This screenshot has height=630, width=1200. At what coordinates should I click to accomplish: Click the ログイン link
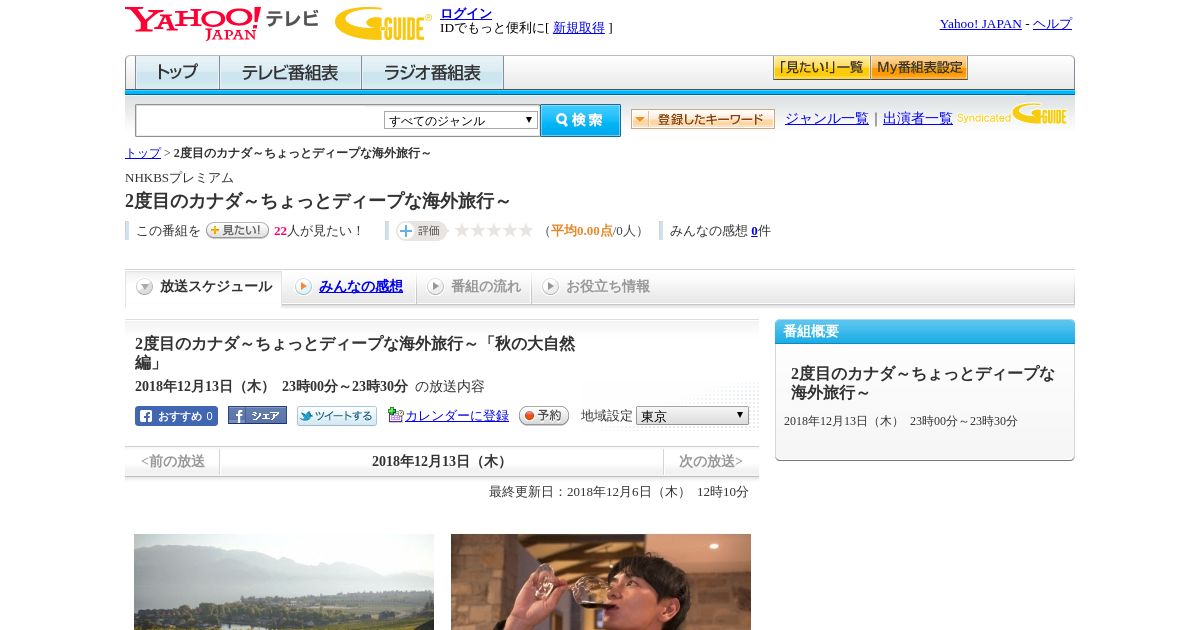[x=466, y=13]
